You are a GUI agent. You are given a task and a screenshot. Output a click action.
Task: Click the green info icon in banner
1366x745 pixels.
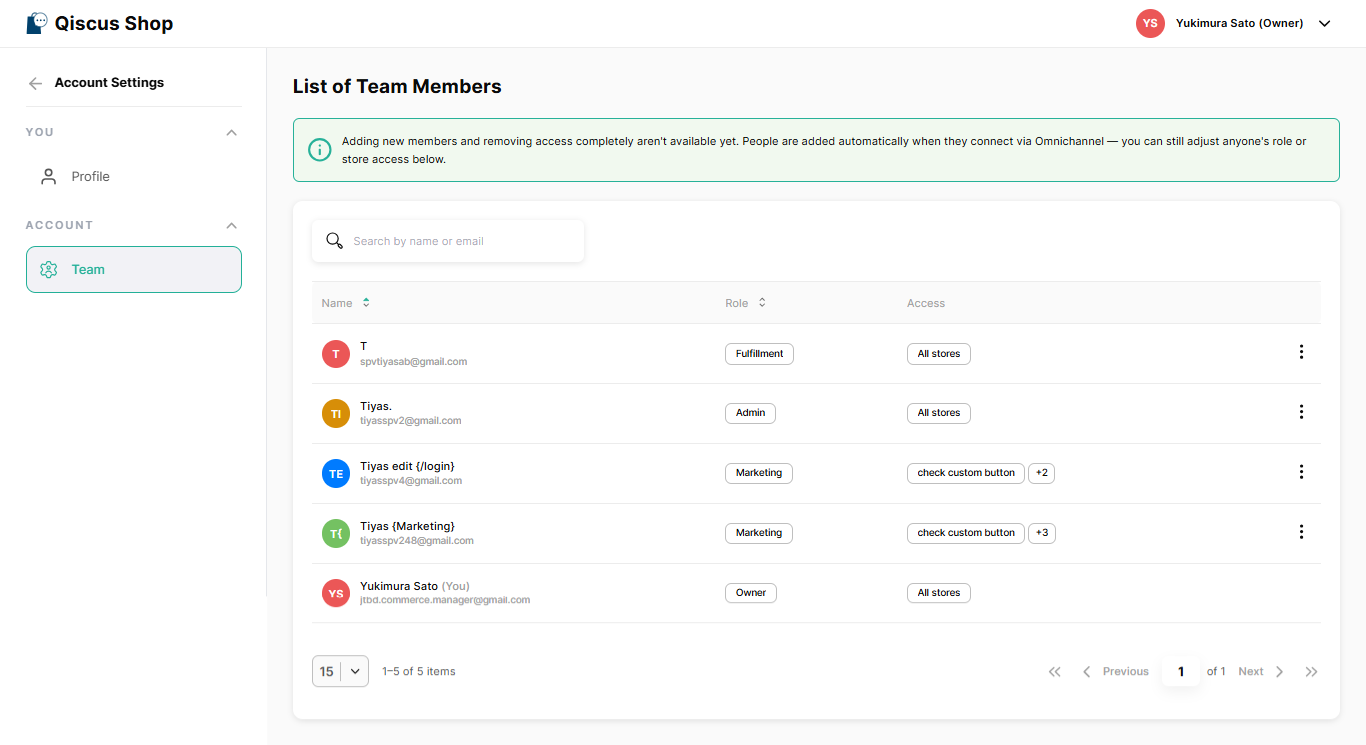pyautogui.click(x=319, y=150)
